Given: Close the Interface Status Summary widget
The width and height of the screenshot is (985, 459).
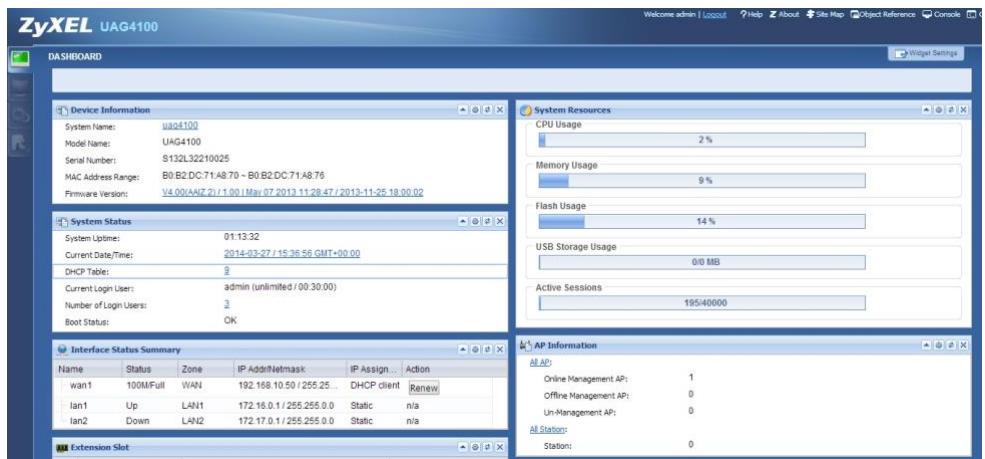Looking at the screenshot, I should click(499, 350).
